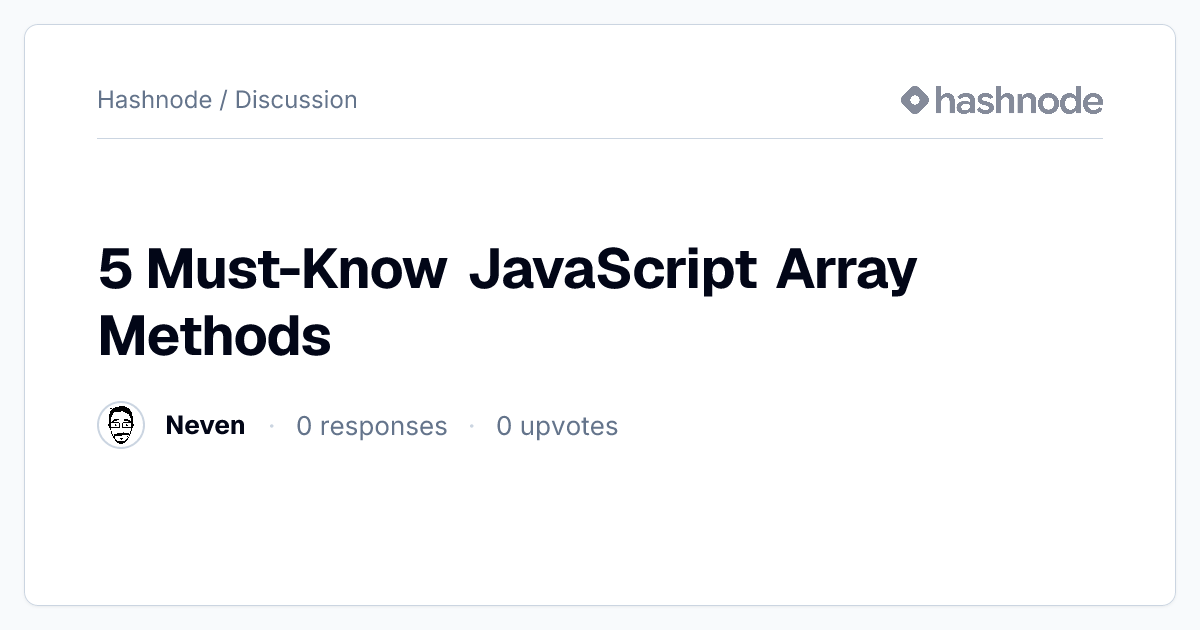Click the slash separator in the breadcrumb

[223, 100]
